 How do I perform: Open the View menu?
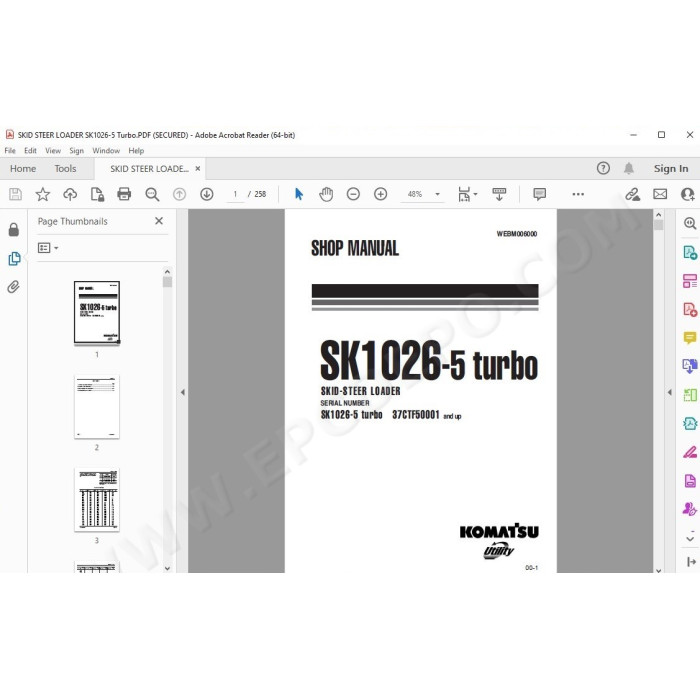[x=53, y=151]
